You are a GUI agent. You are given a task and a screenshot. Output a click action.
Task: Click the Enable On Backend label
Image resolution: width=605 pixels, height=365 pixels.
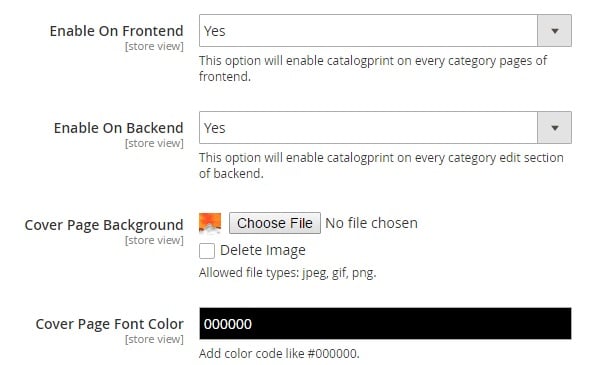118,128
